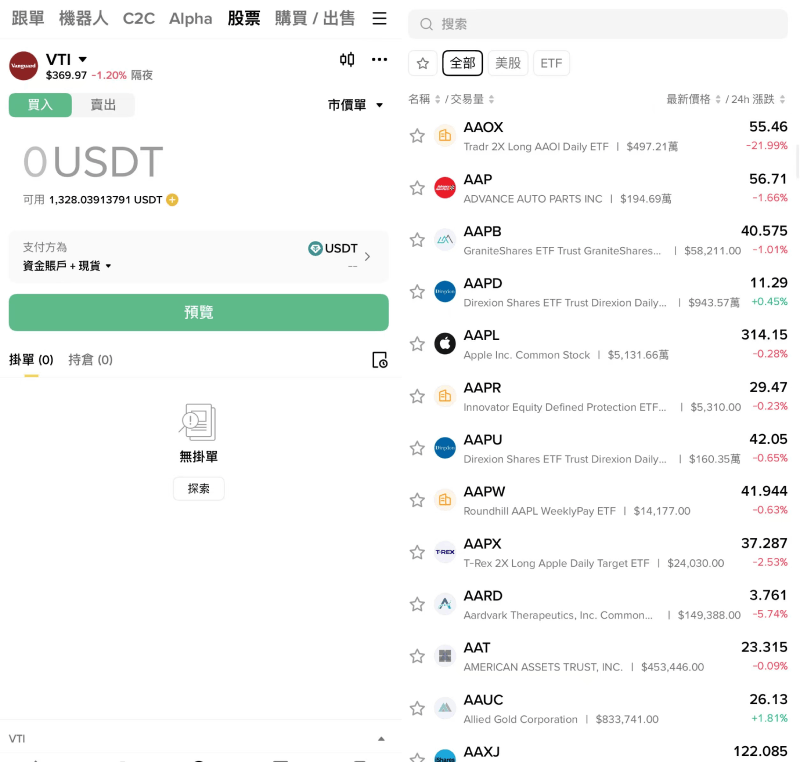The height and width of the screenshot is (762, 800).
Task: Open USDT payment currency chevron
Action: [367, 257]
